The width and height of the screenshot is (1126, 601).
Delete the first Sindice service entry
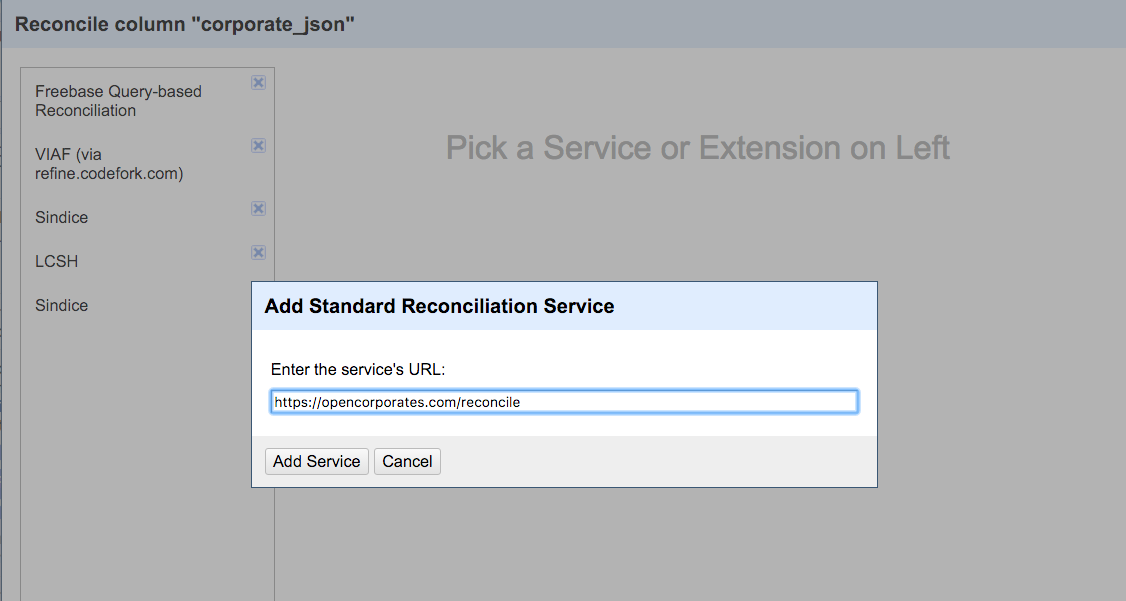coord(258,209)
